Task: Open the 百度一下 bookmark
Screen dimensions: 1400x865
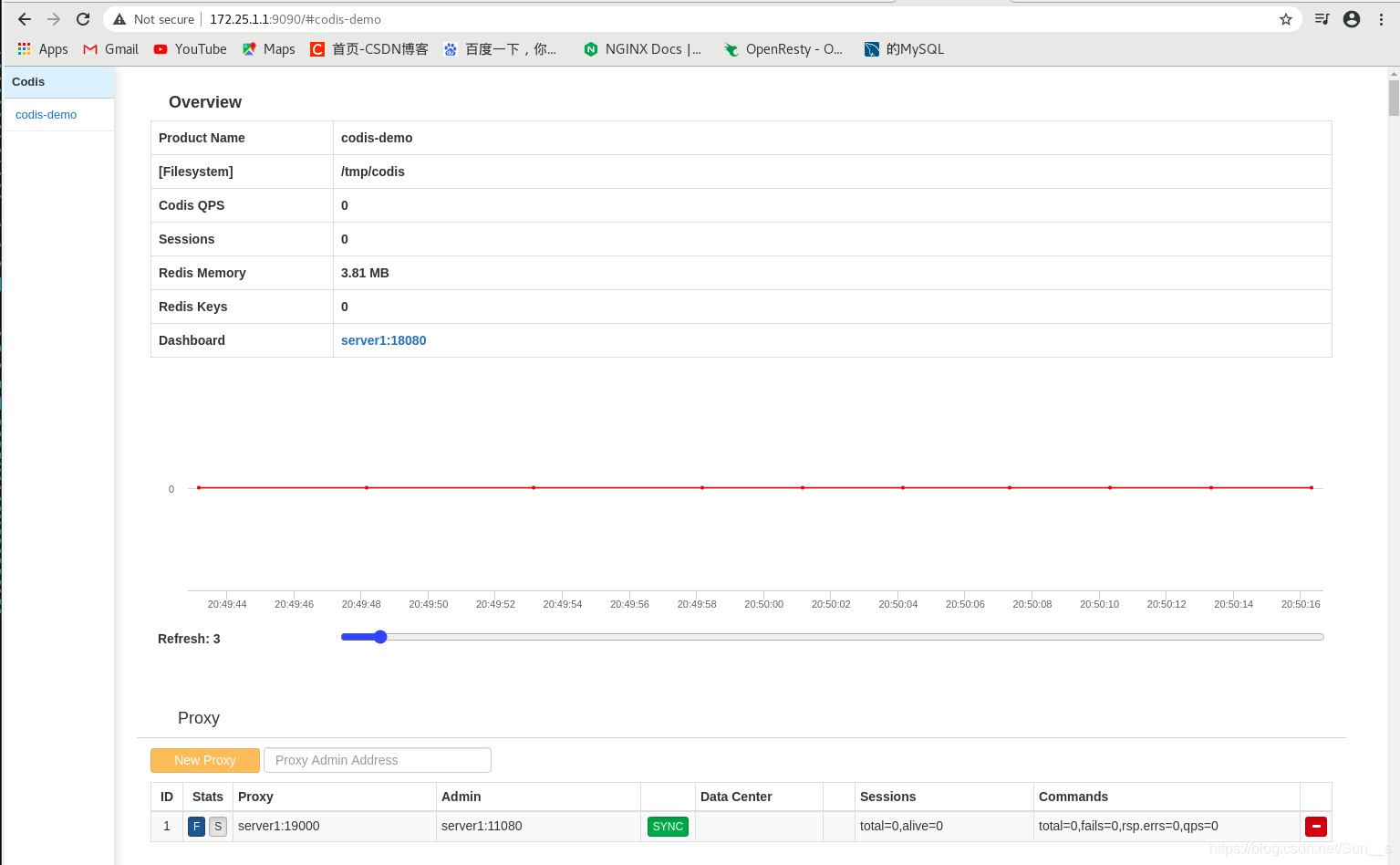Action: (x=500, y=49)
